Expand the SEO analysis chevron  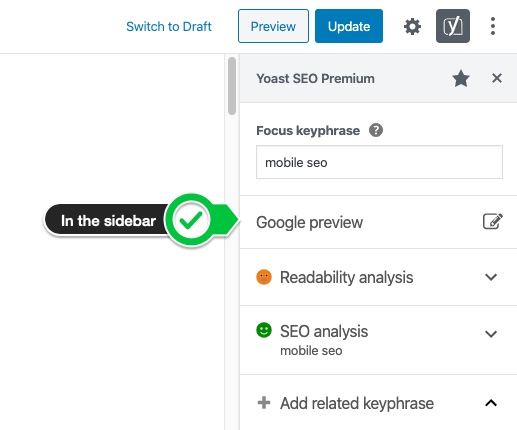[491, 334]
